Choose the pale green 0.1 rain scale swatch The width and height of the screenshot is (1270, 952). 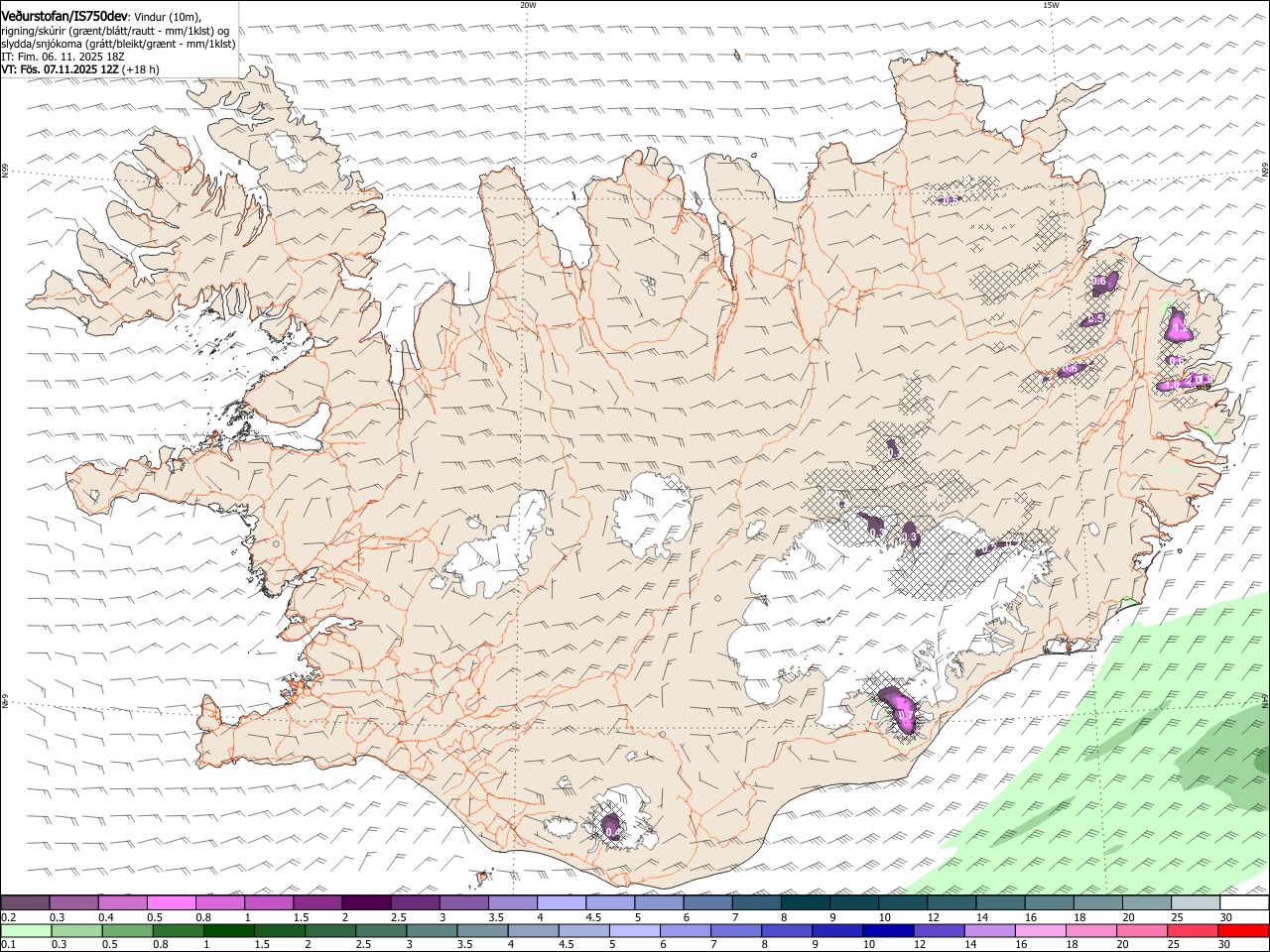[27, 930]
